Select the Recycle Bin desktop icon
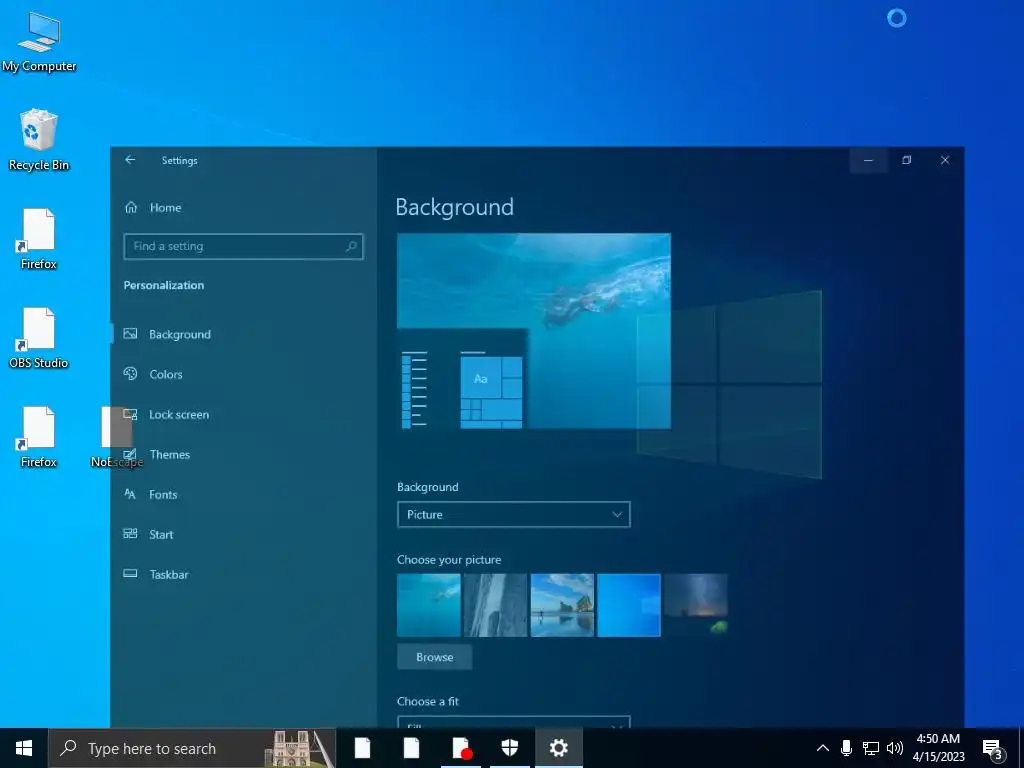The width and height of the screenshot is (1024, 768). pyautogui.click(x=39, y=140)
